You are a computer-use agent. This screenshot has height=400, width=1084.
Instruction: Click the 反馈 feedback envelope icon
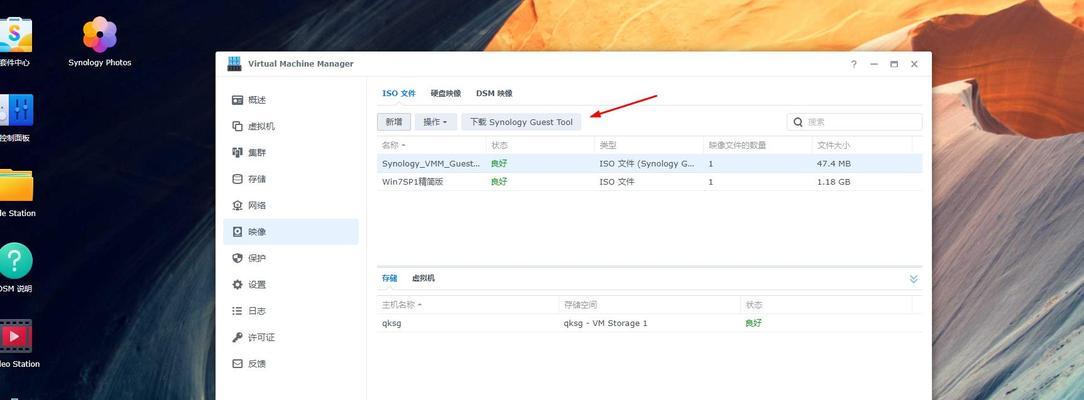pos(237,363)
